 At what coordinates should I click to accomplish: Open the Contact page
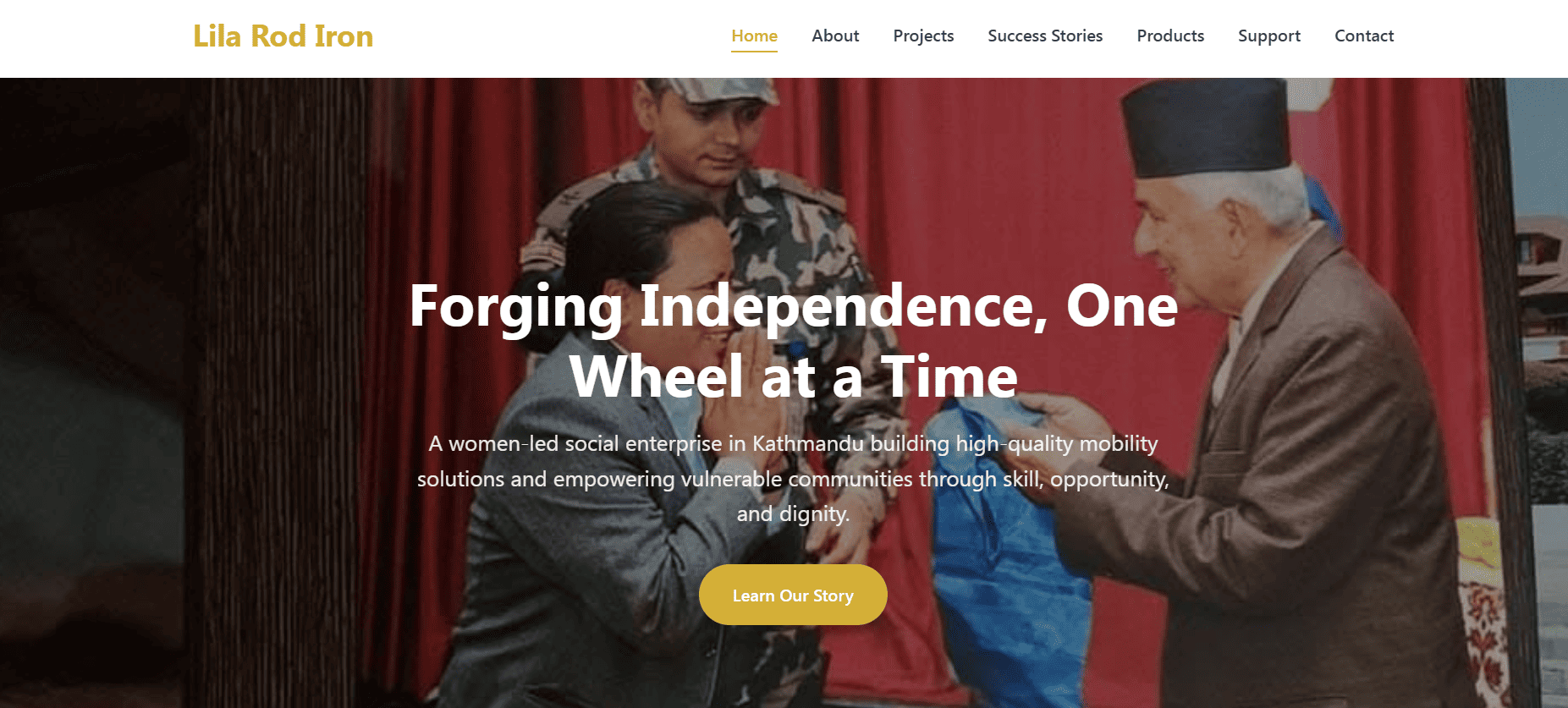coord(1364,36)
